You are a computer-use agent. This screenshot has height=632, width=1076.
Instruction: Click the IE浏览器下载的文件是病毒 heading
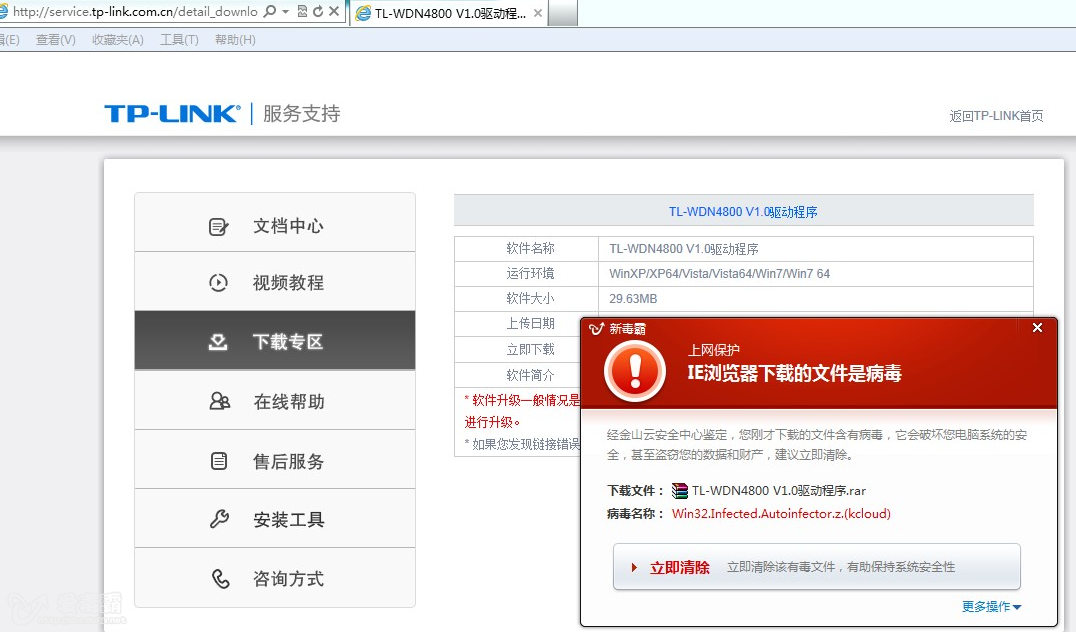tap(795, 373)
